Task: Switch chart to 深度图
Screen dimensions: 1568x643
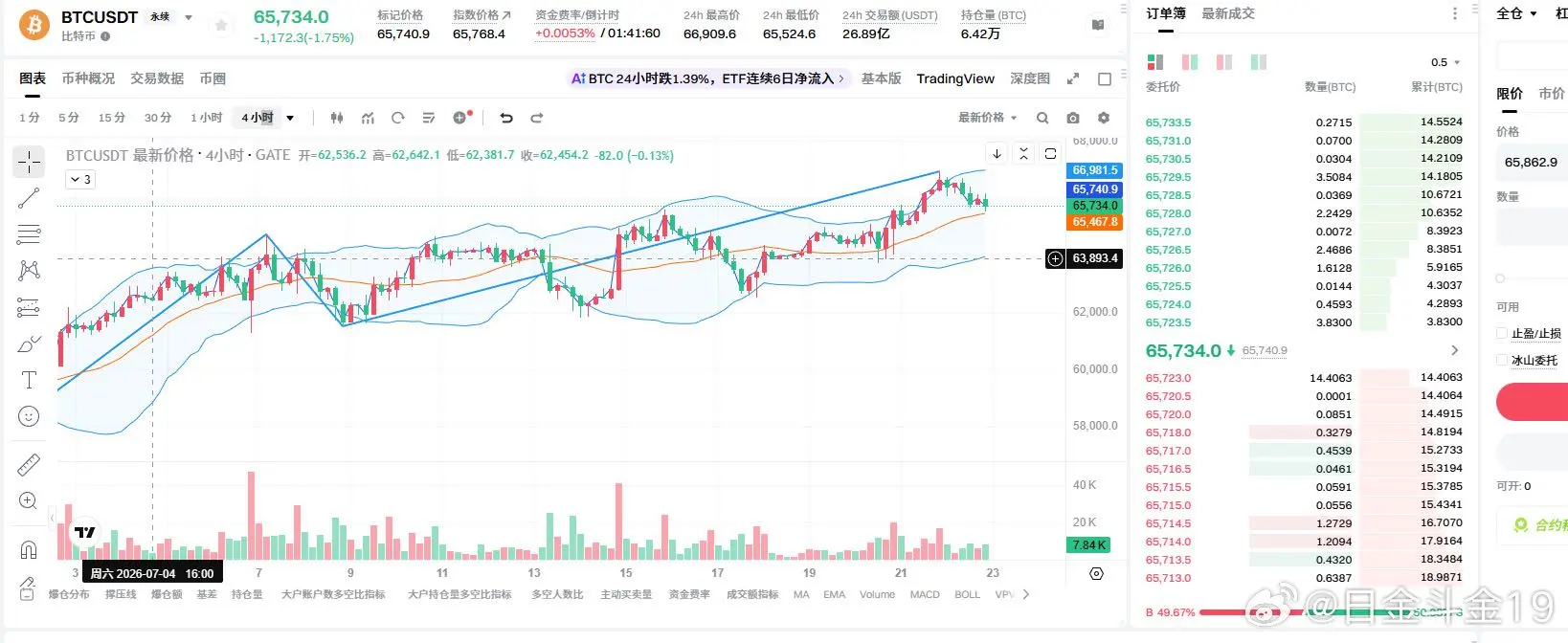Action: (x=1030, y=78)
